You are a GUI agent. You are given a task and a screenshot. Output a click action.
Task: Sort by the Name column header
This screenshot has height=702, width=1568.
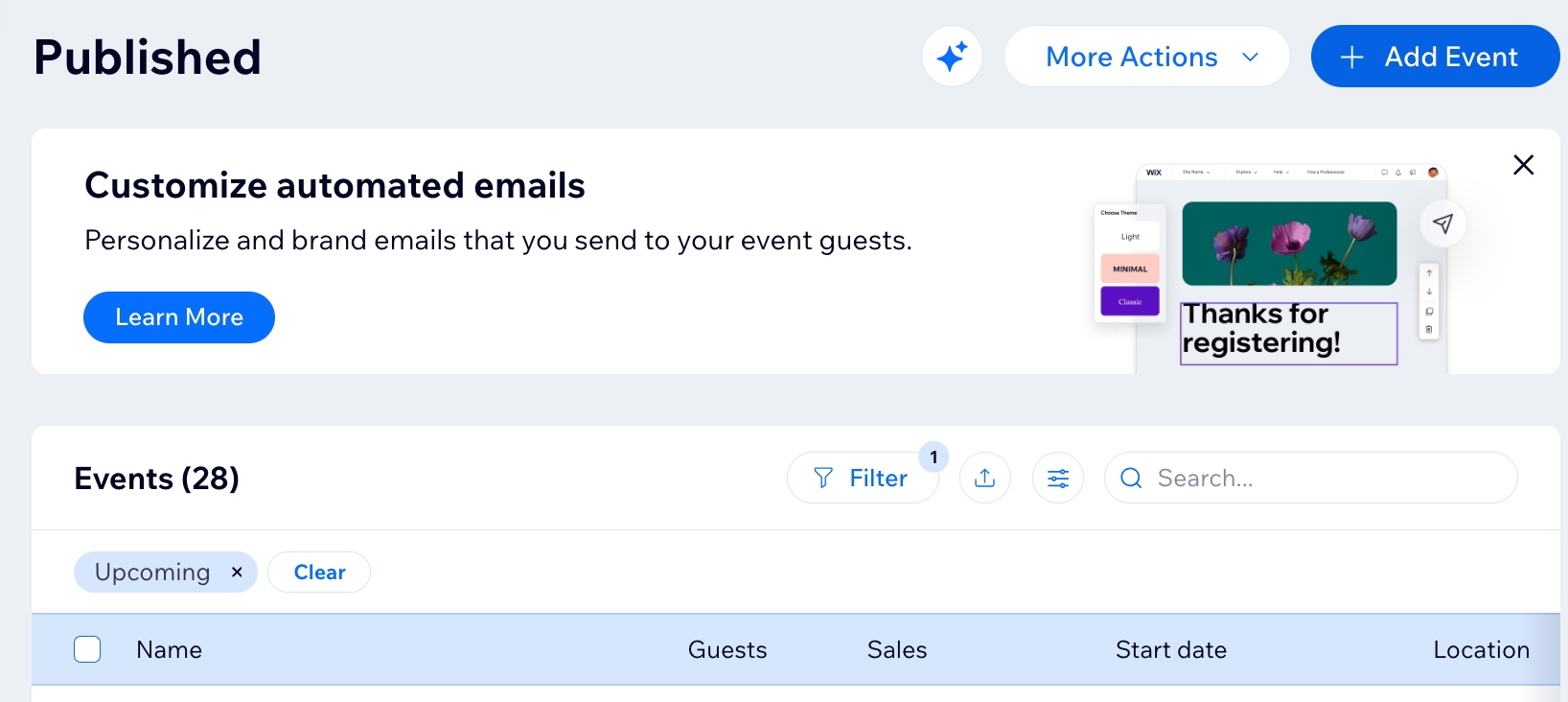(169, 650)
